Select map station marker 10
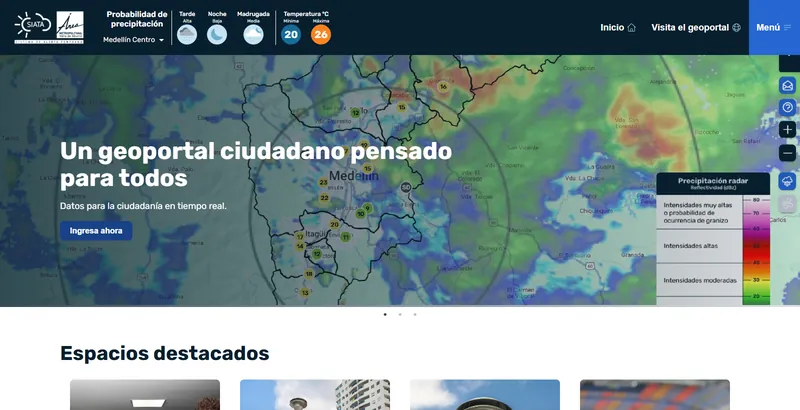The width and height of the screenshot is (800, 410). [361, 214]
